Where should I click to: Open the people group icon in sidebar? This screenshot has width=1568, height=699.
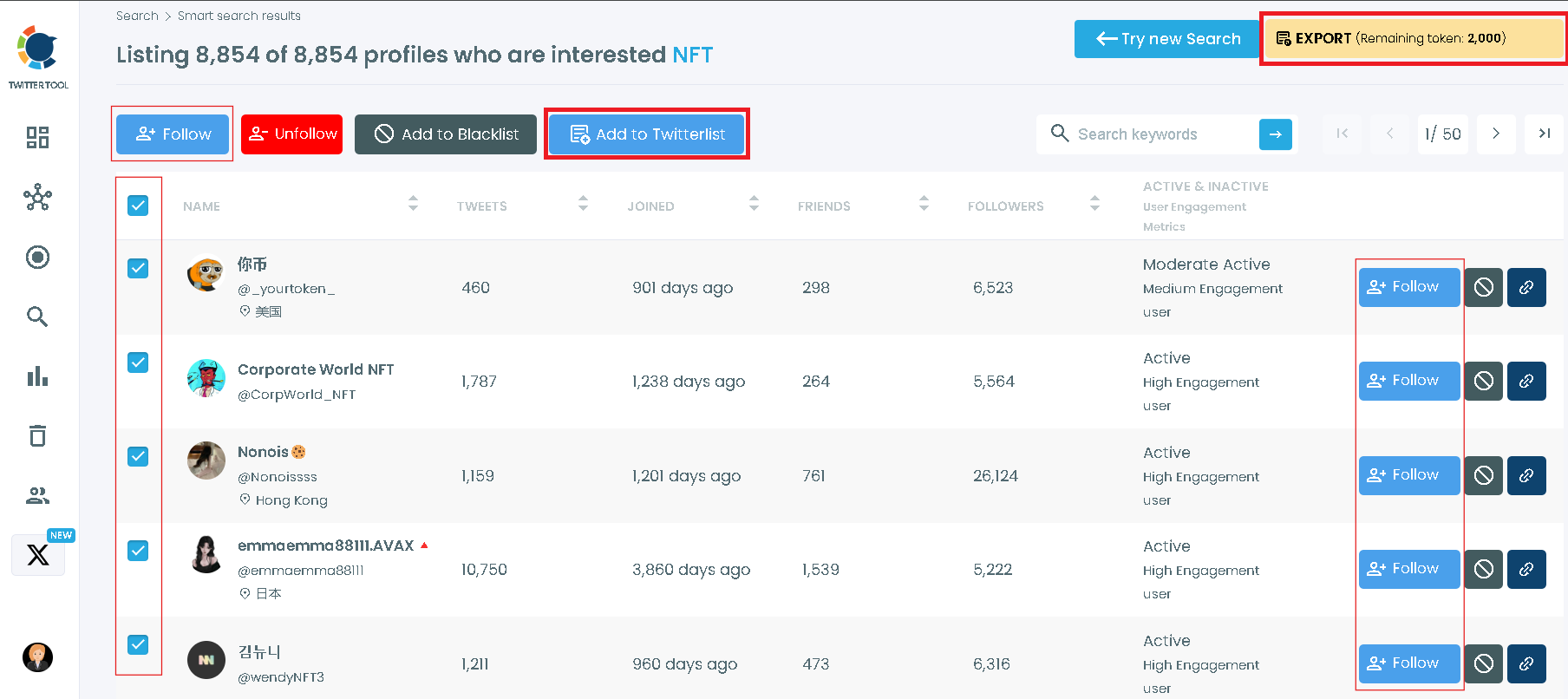tap(37, 495)
